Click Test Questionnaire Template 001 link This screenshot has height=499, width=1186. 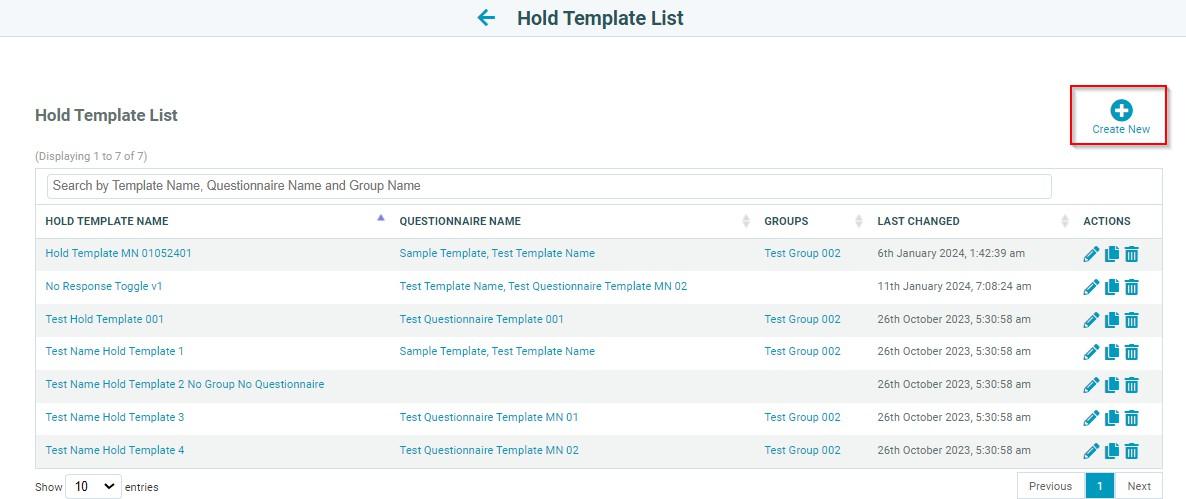482,319
